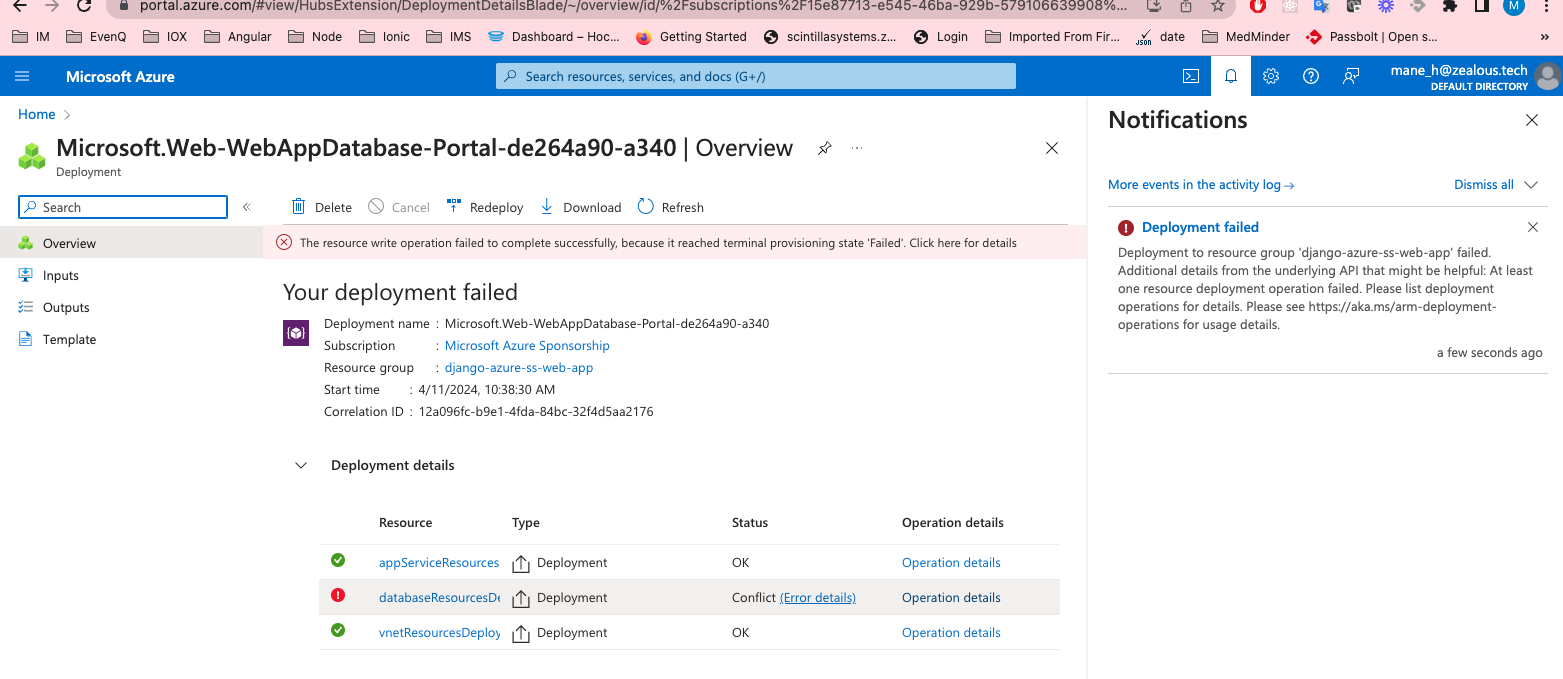Open the Help question mark icon
This screenshot has width=1563, height=679.
click(1311, 76)
